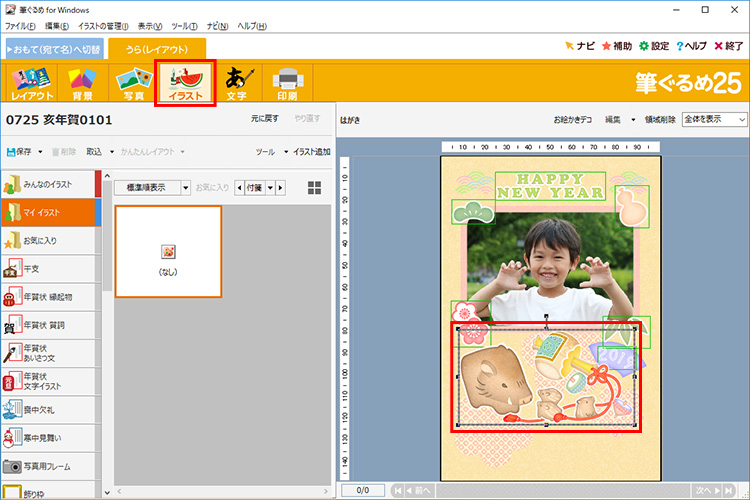
Task: Choose the 干支 illustration category
Action: [x=48, y=268]
